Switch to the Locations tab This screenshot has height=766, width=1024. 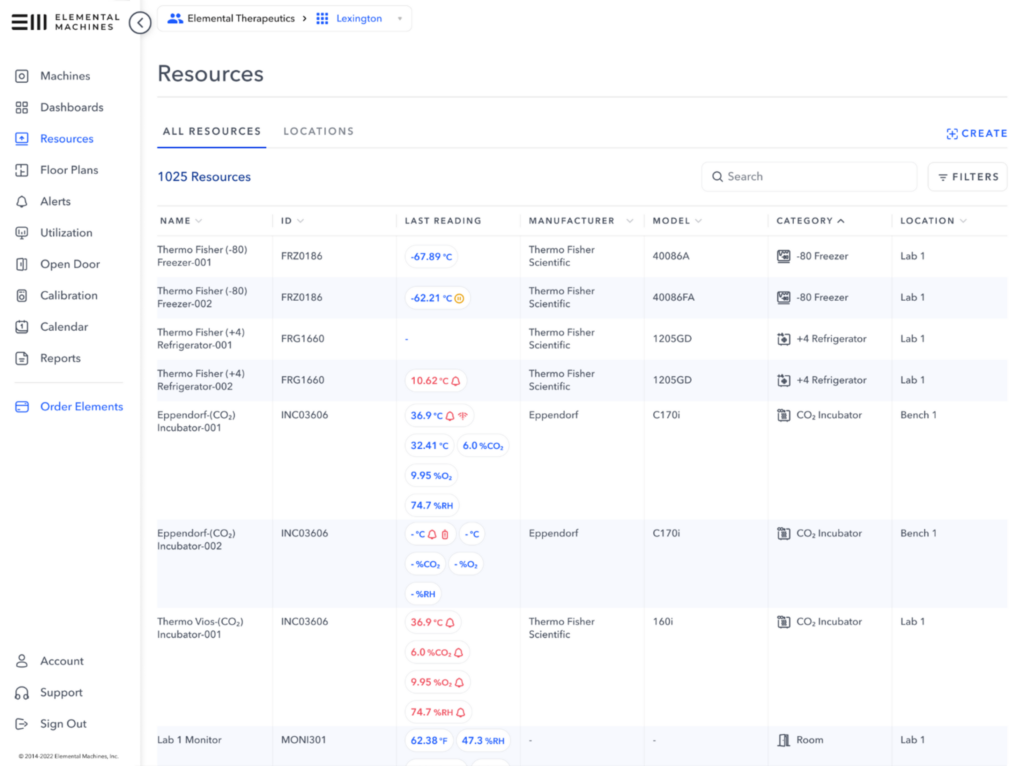[318, 131]
